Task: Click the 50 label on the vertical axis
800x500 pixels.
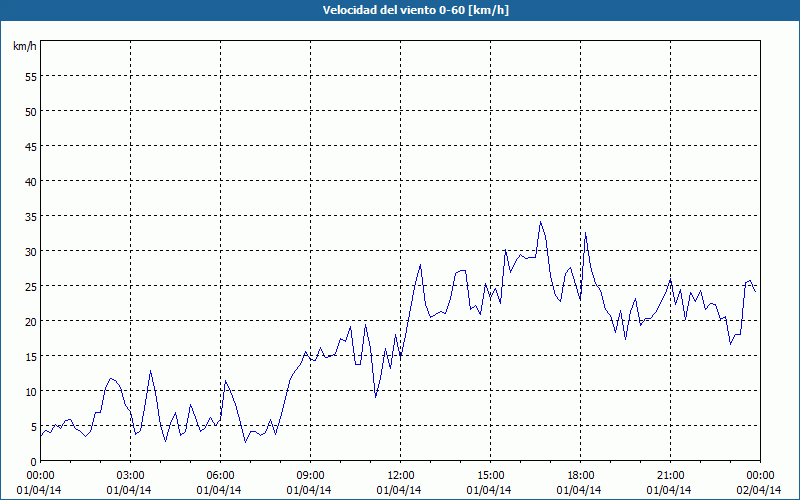Action: [x=31, y=112]
